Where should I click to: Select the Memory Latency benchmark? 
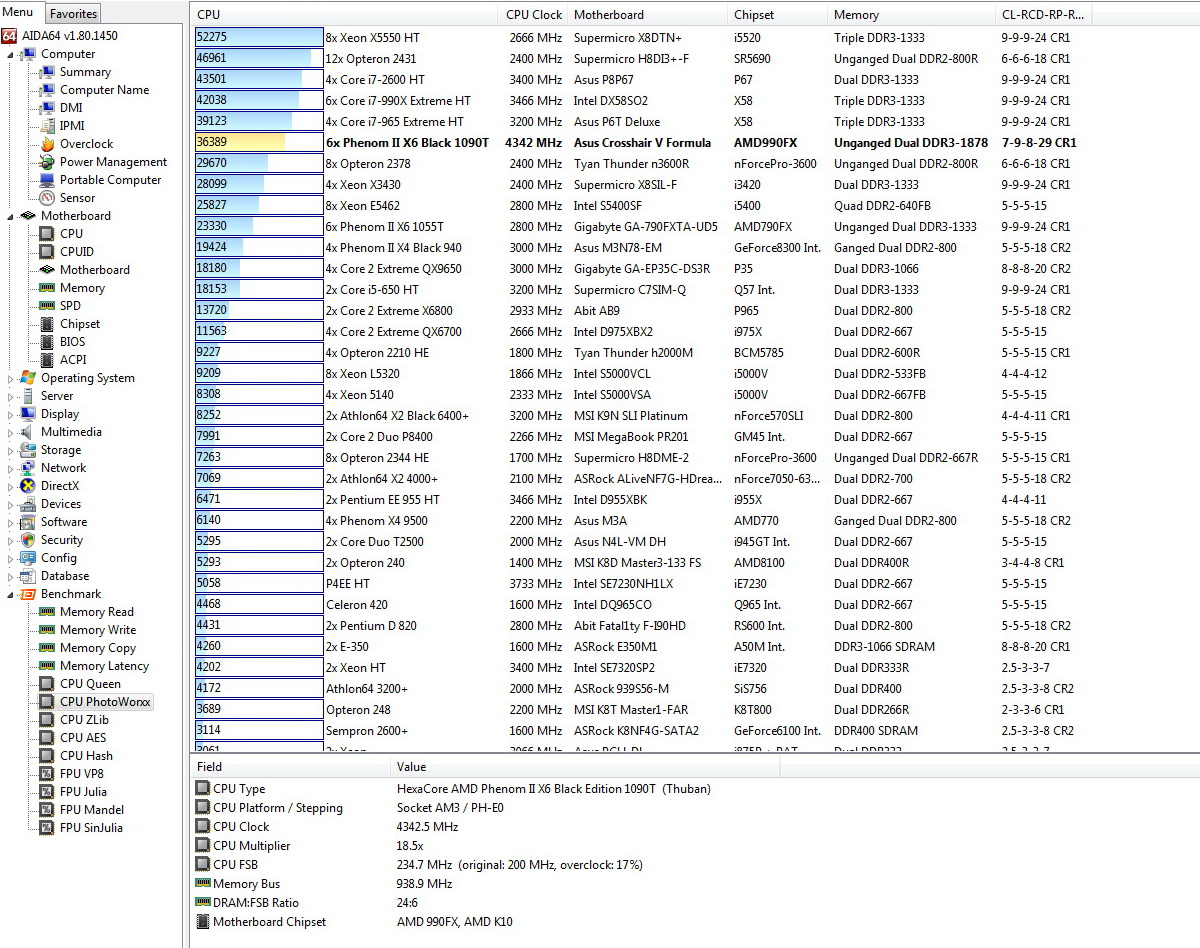pos(104,666)
